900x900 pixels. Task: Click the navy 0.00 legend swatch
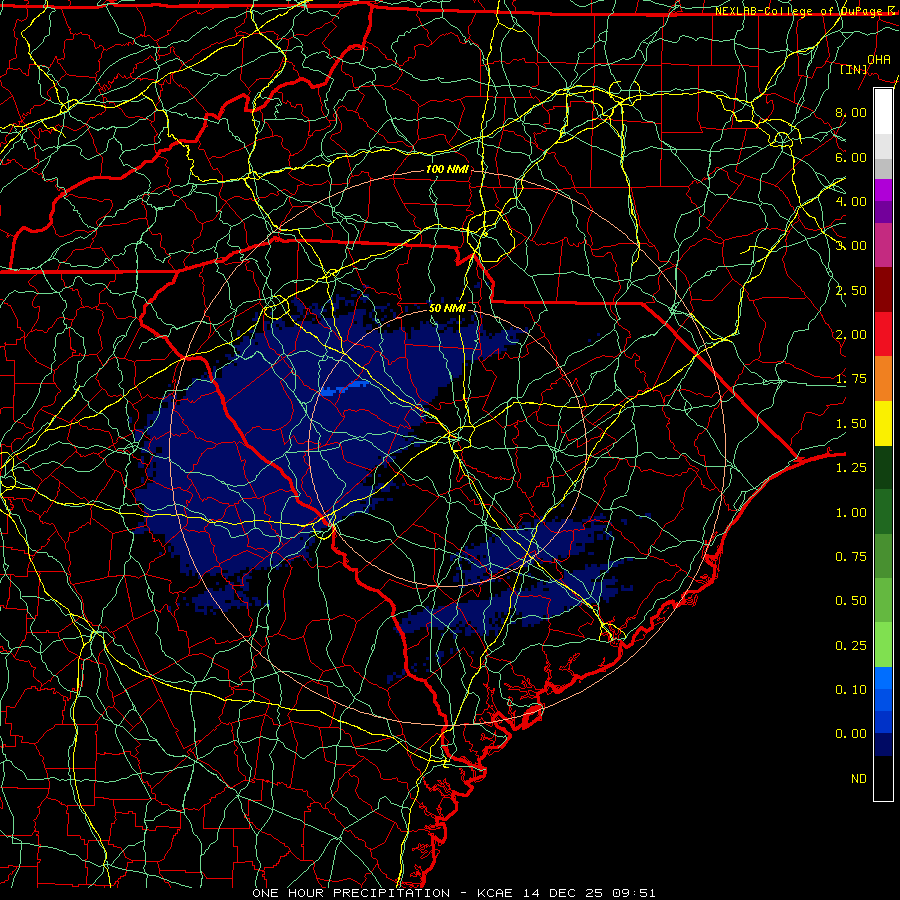tap(883, 745)
